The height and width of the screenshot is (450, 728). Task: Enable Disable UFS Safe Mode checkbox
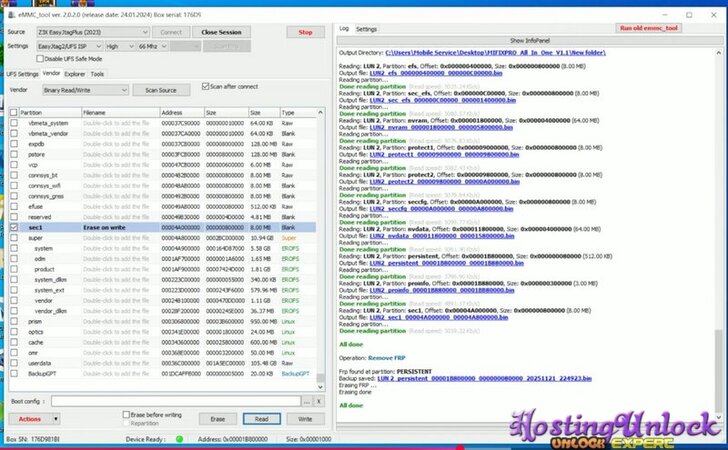41,59
